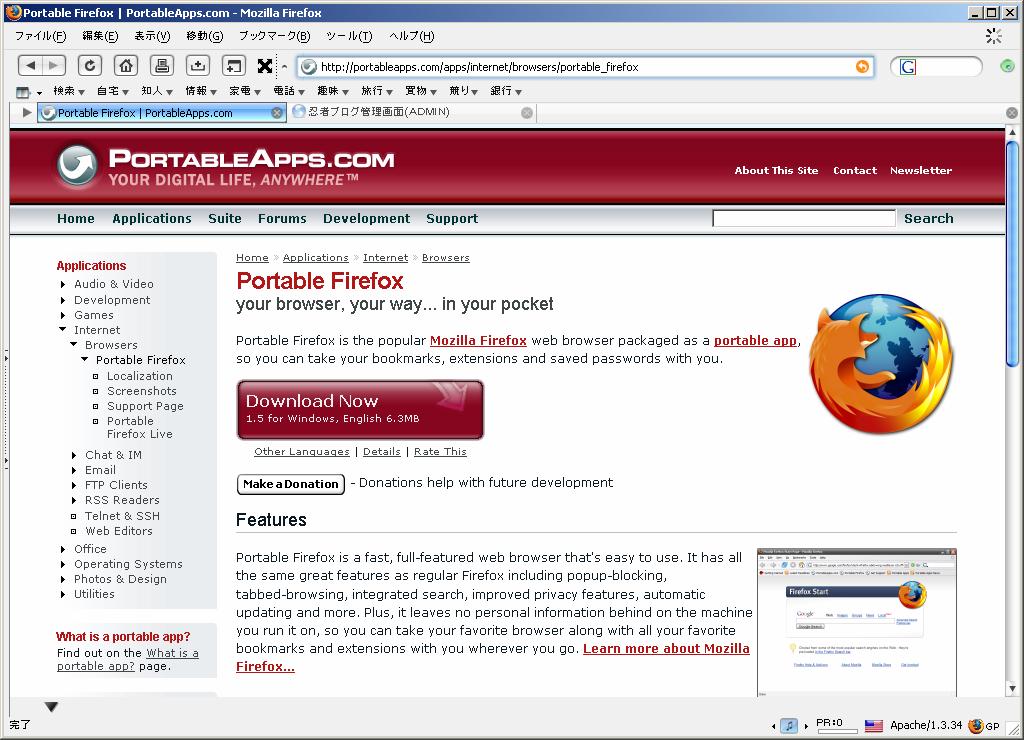Click the US flag icon in status bar
This screenshot has height=740, width=1024.
pos(873,726)
